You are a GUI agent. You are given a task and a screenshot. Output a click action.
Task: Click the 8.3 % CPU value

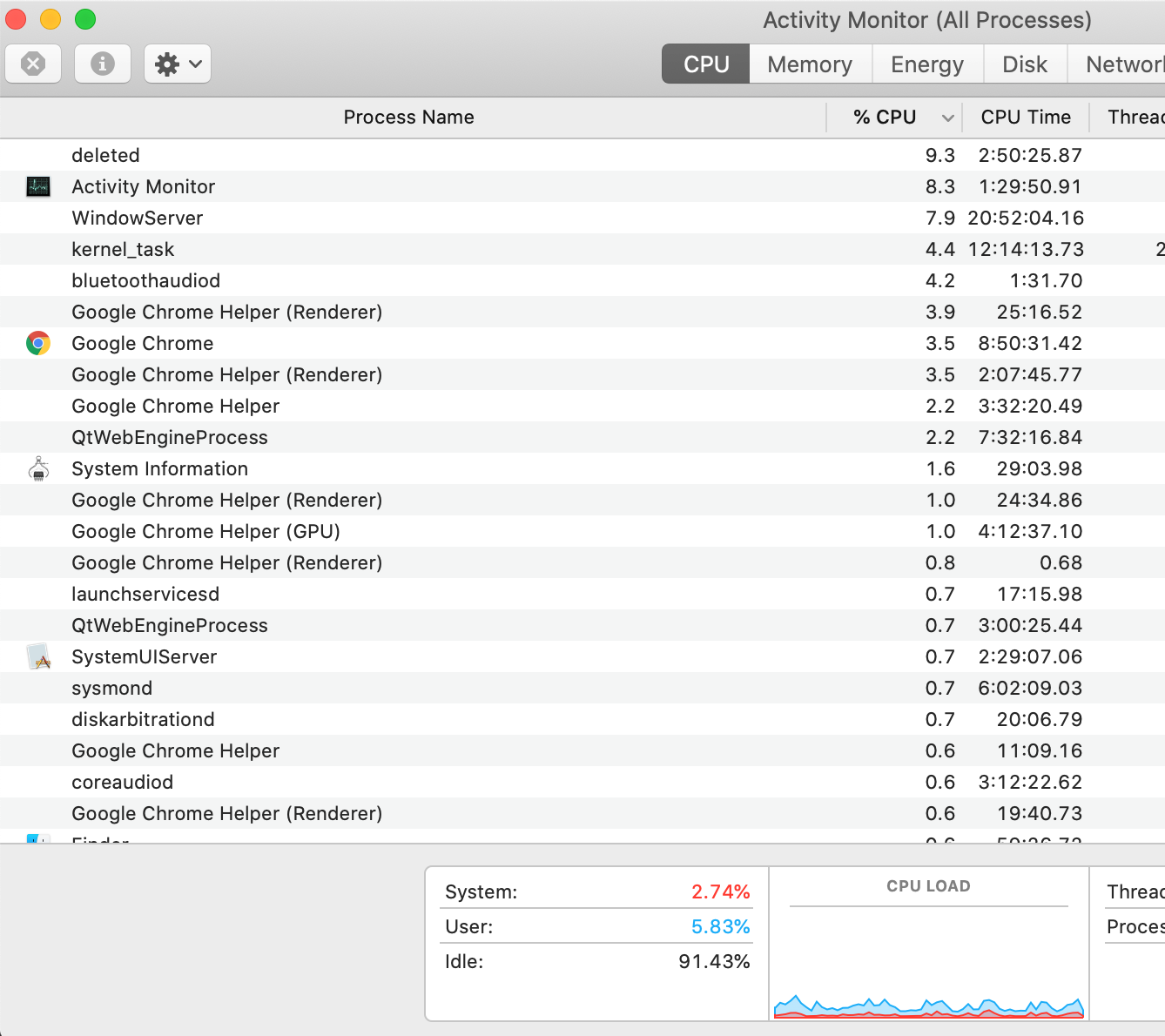[x=940, y=186]
